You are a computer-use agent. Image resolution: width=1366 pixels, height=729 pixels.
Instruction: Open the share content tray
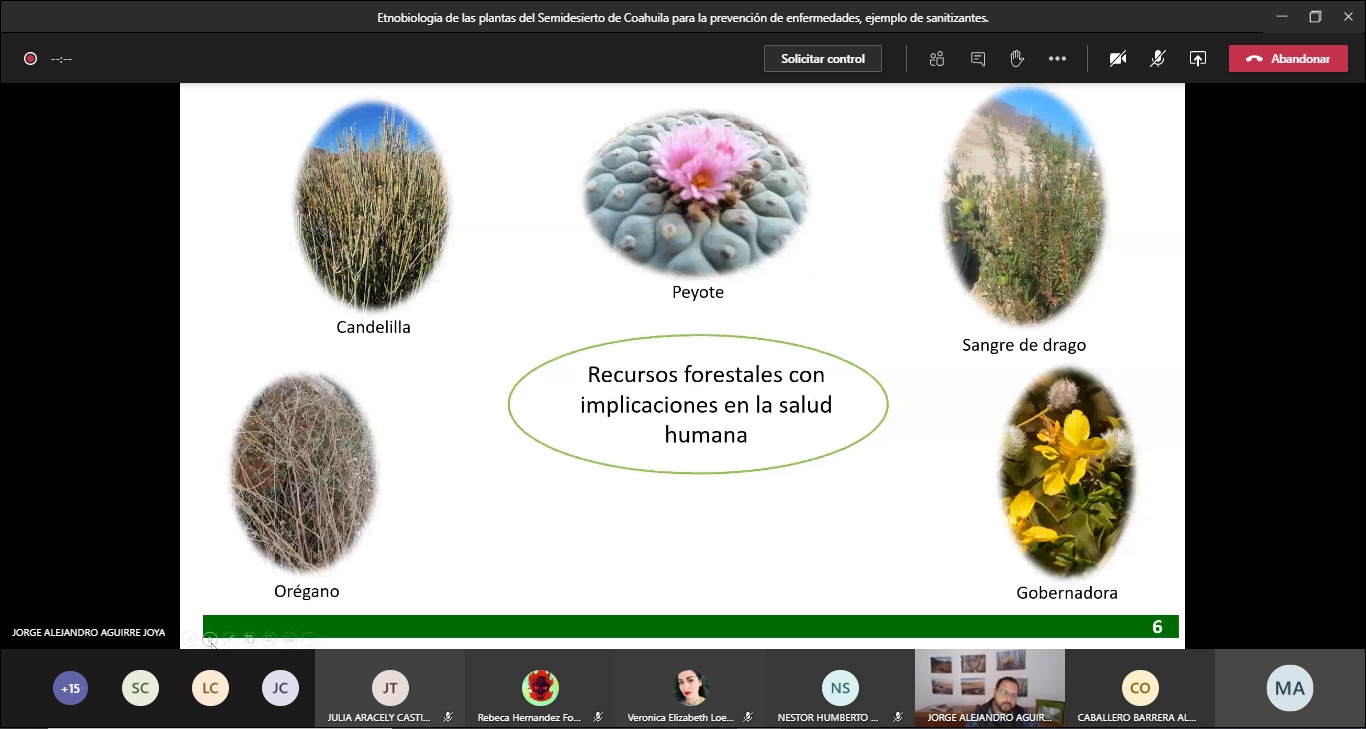(1198, 59)
